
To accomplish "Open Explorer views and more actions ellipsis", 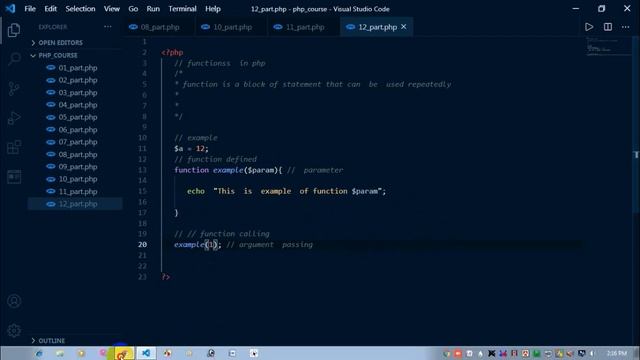I will tap(108, 27).
